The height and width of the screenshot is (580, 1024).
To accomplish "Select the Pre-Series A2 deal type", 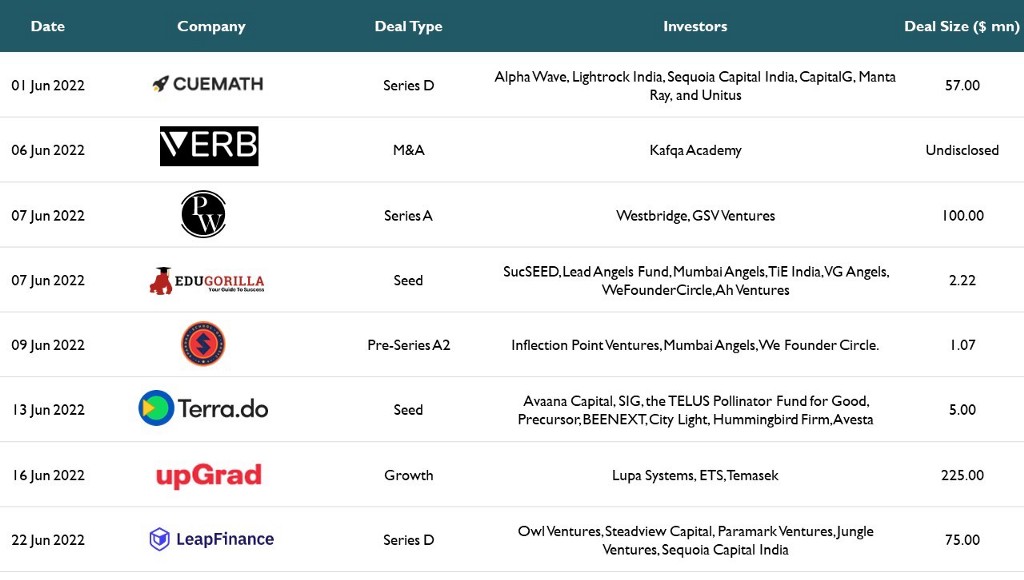I will pos(408,345).
